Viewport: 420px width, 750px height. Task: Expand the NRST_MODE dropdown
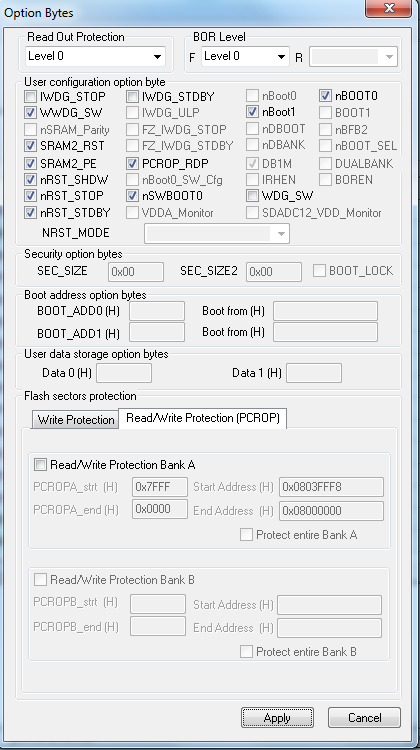(x=217, y=233)
